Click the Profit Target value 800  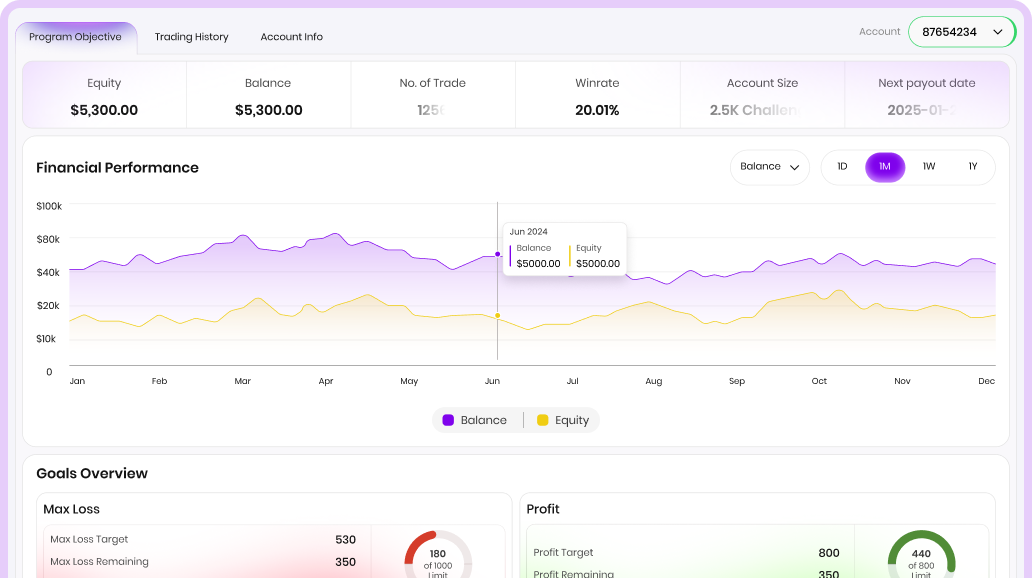(x=829, y=553)
